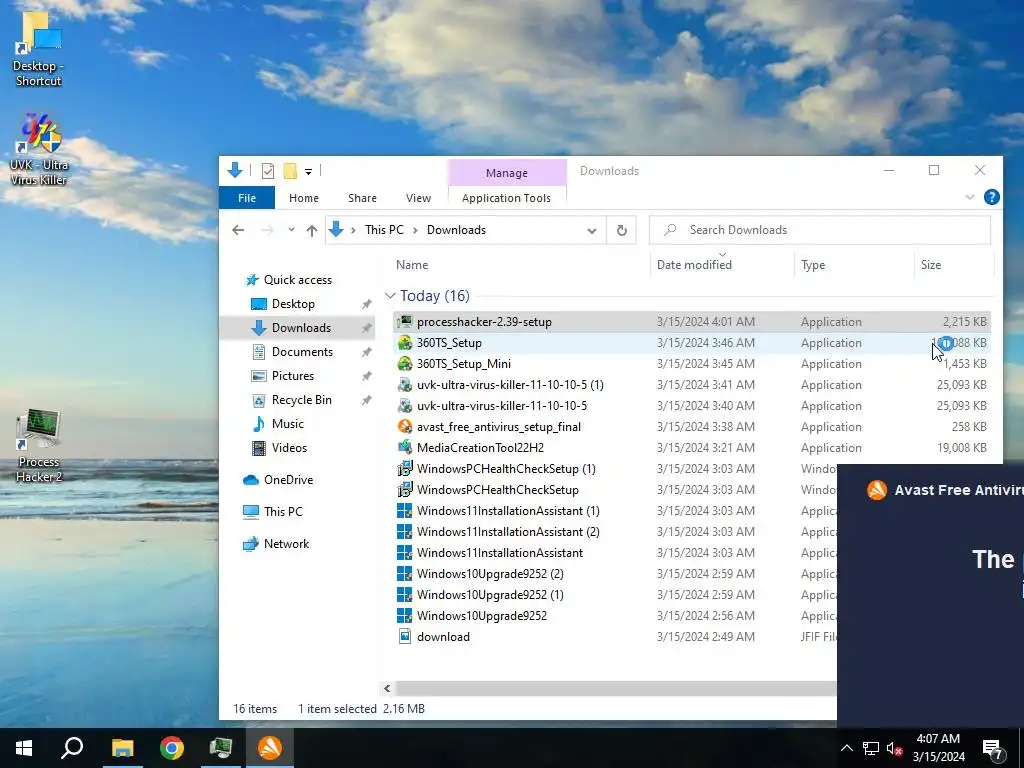Screen dimensions: 1024x768
Task: Open Explorer Help question mark icon
Action: pos(991,197)
